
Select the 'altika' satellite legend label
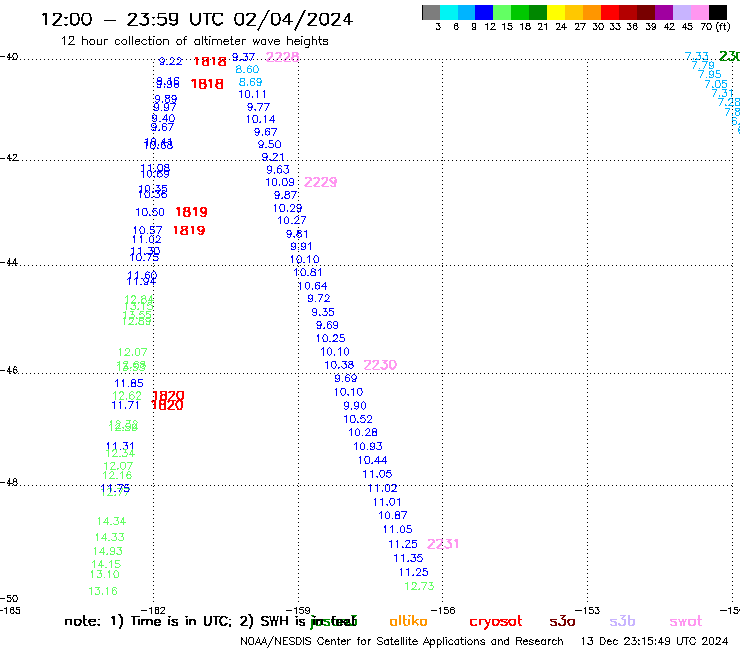point(408,621)
